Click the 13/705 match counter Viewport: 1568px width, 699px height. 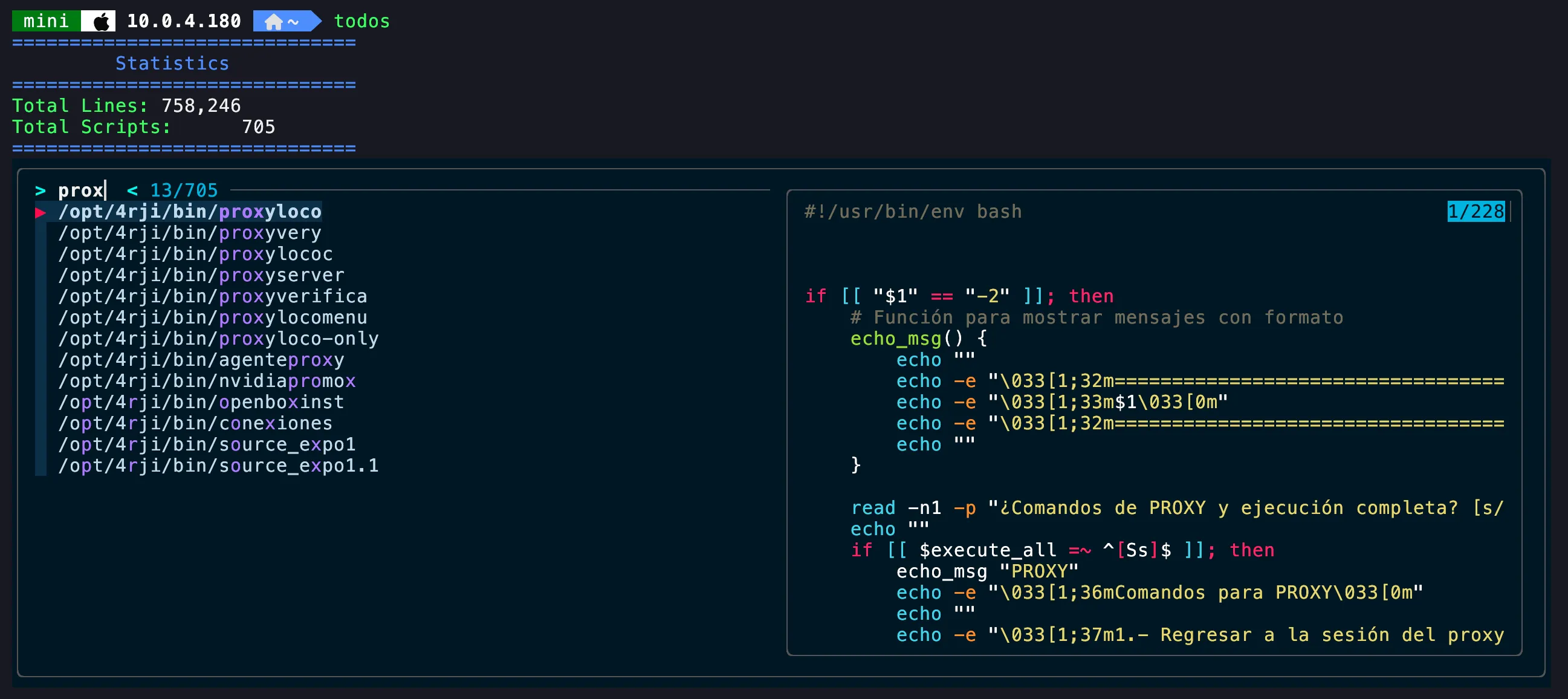click(x=184, y=190)
